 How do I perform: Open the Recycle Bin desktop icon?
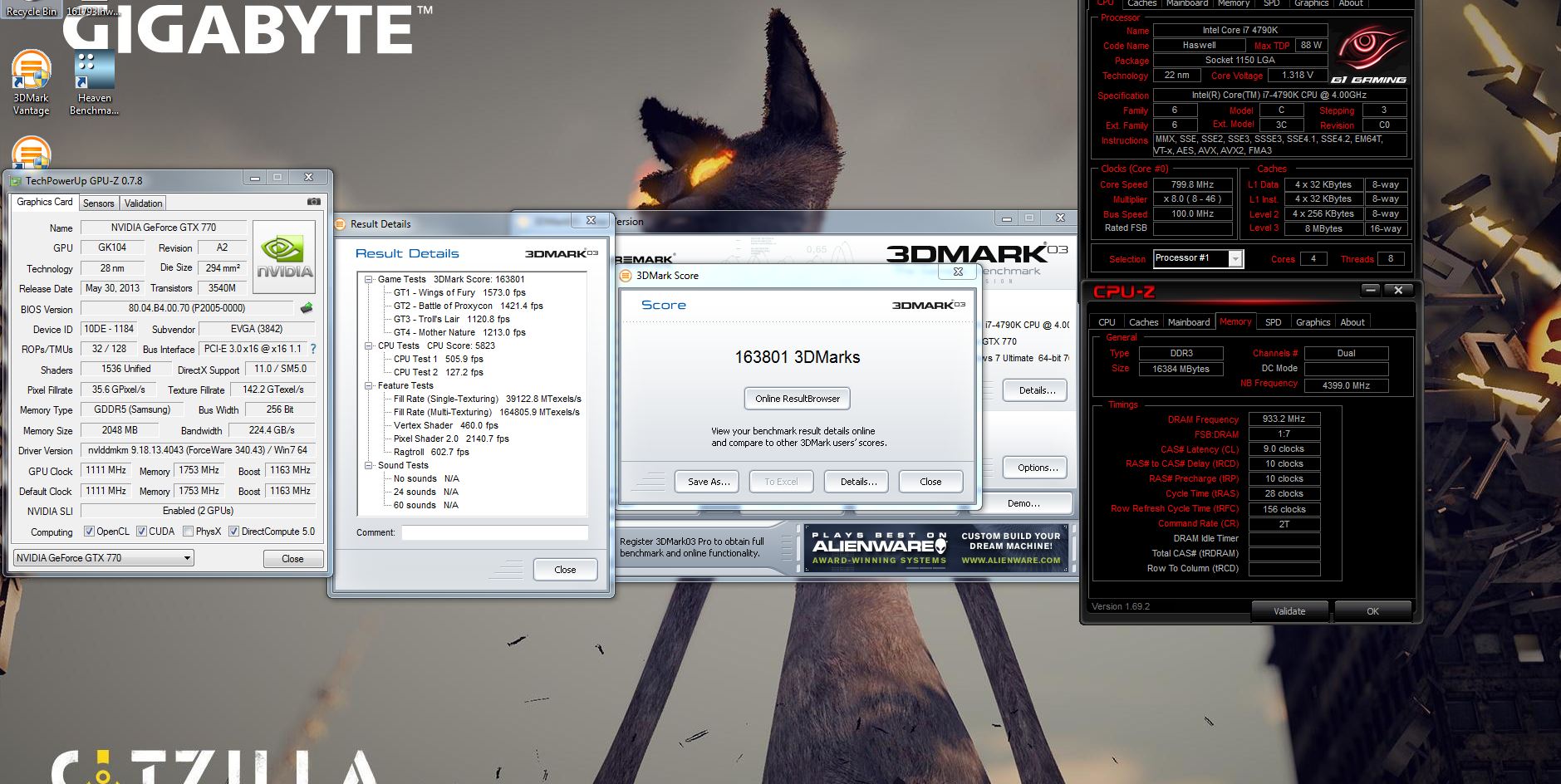click(x=32, y=10)
